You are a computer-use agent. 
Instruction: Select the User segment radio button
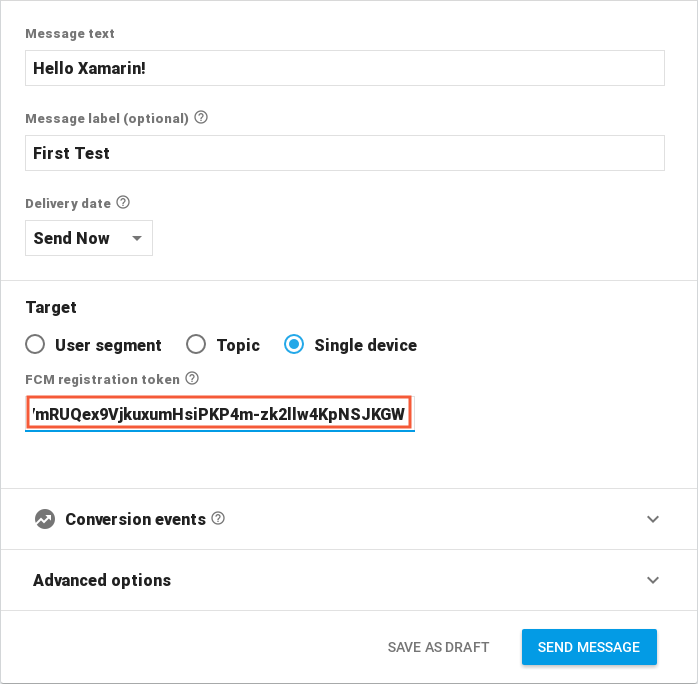(x=35, y=345)
